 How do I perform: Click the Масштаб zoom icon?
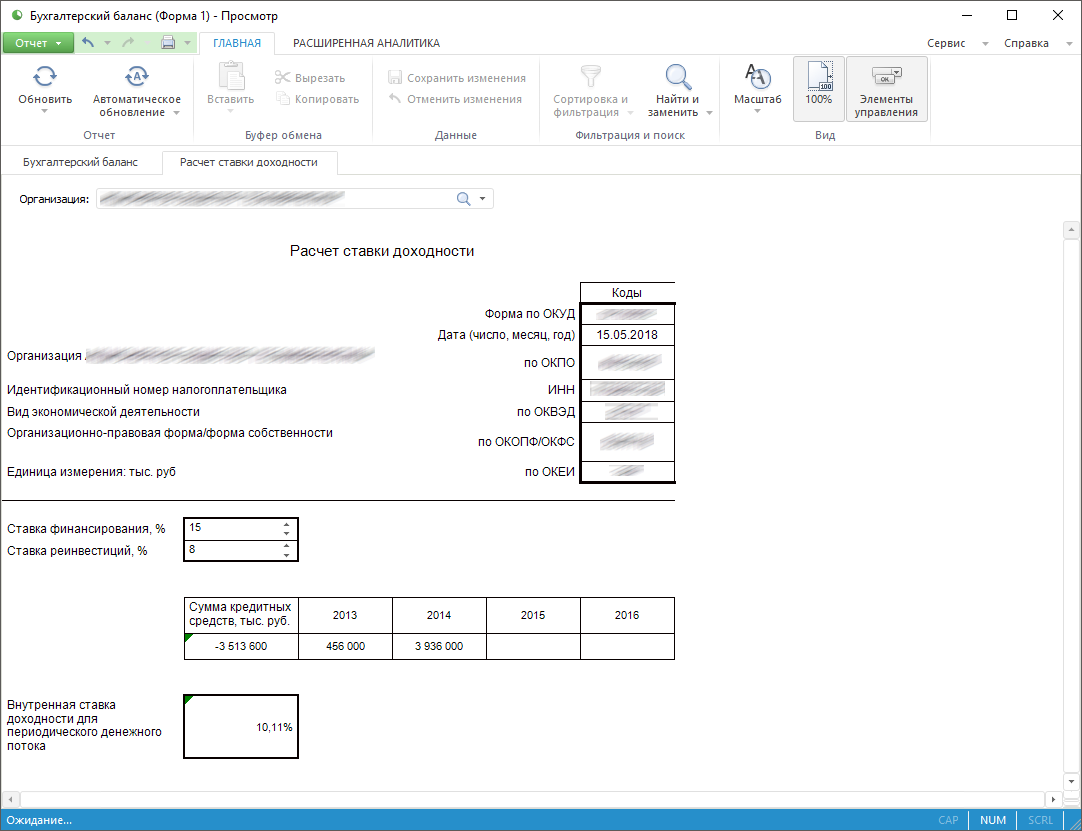click(757, 77)
